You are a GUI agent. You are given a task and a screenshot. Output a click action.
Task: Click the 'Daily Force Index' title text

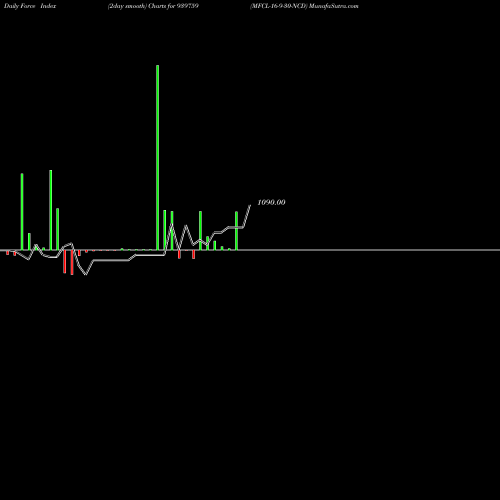[x=30, y=6]
